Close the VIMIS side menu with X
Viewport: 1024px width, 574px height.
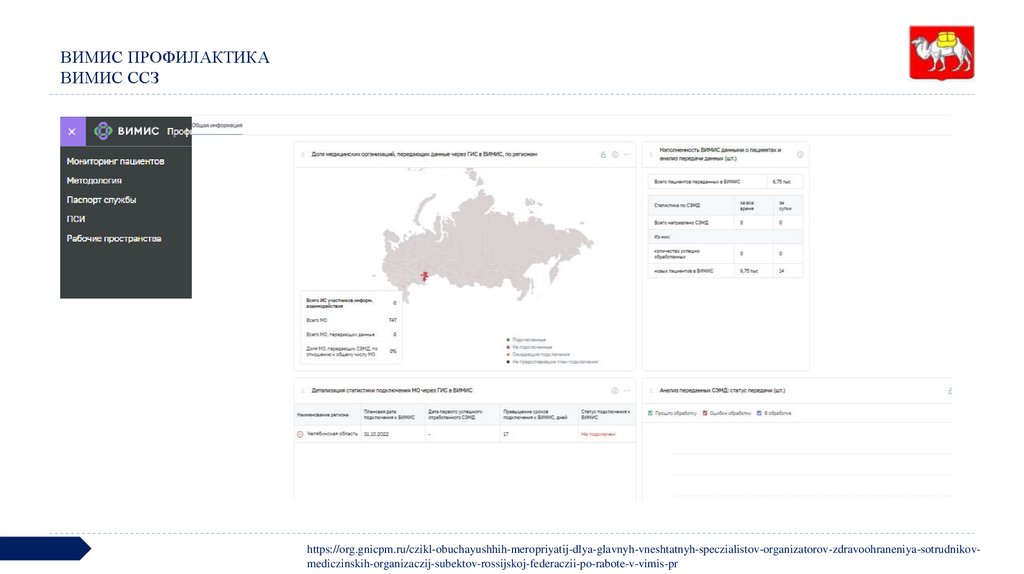point(70,131)
